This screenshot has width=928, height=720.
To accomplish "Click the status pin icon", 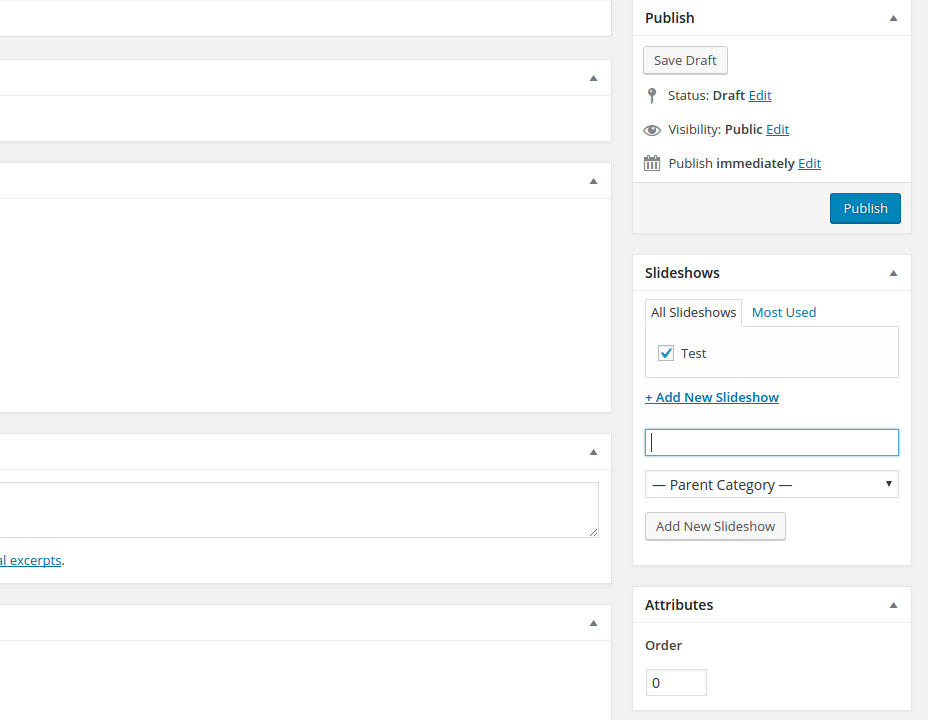I will click(x=652, y=96).
